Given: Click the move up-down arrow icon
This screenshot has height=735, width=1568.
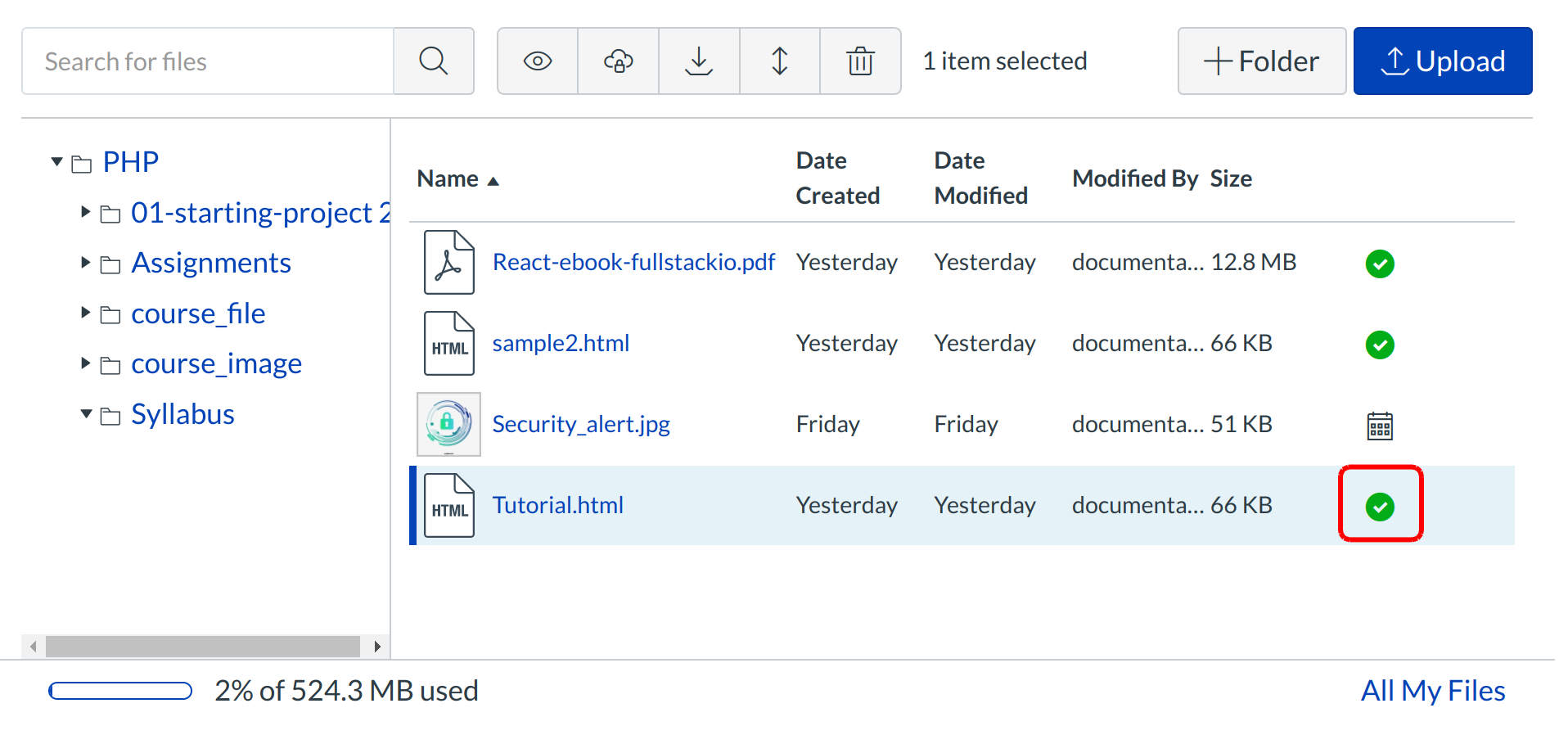Looking at the screenshot, I should 780,61.
